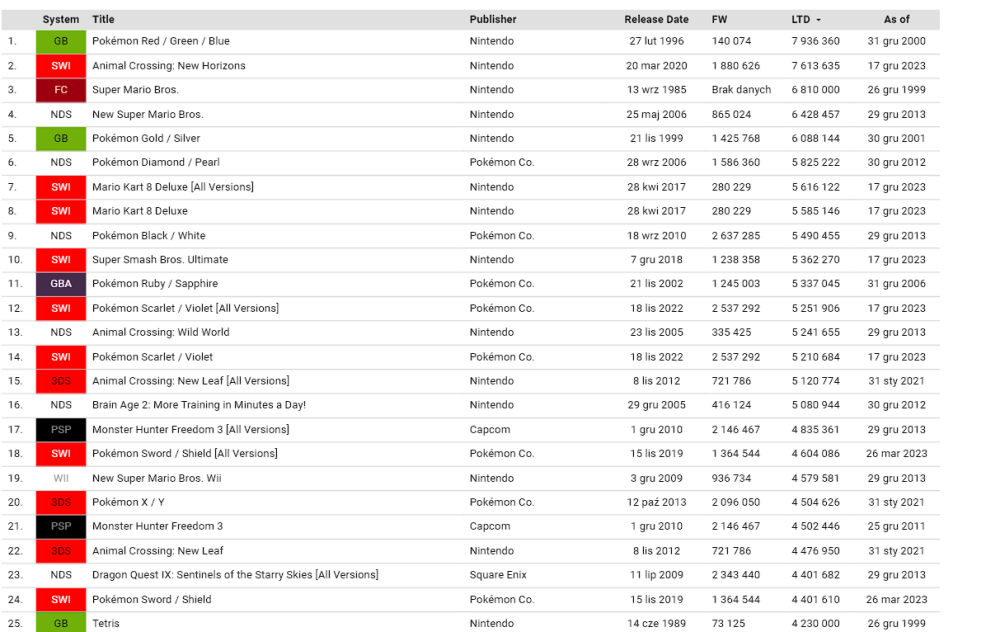The height and width of the screenshot is (632, 1000).
Task: Select the Wii badge for New Super Mario Bros. Wii
Action: [x=61, y=478]
